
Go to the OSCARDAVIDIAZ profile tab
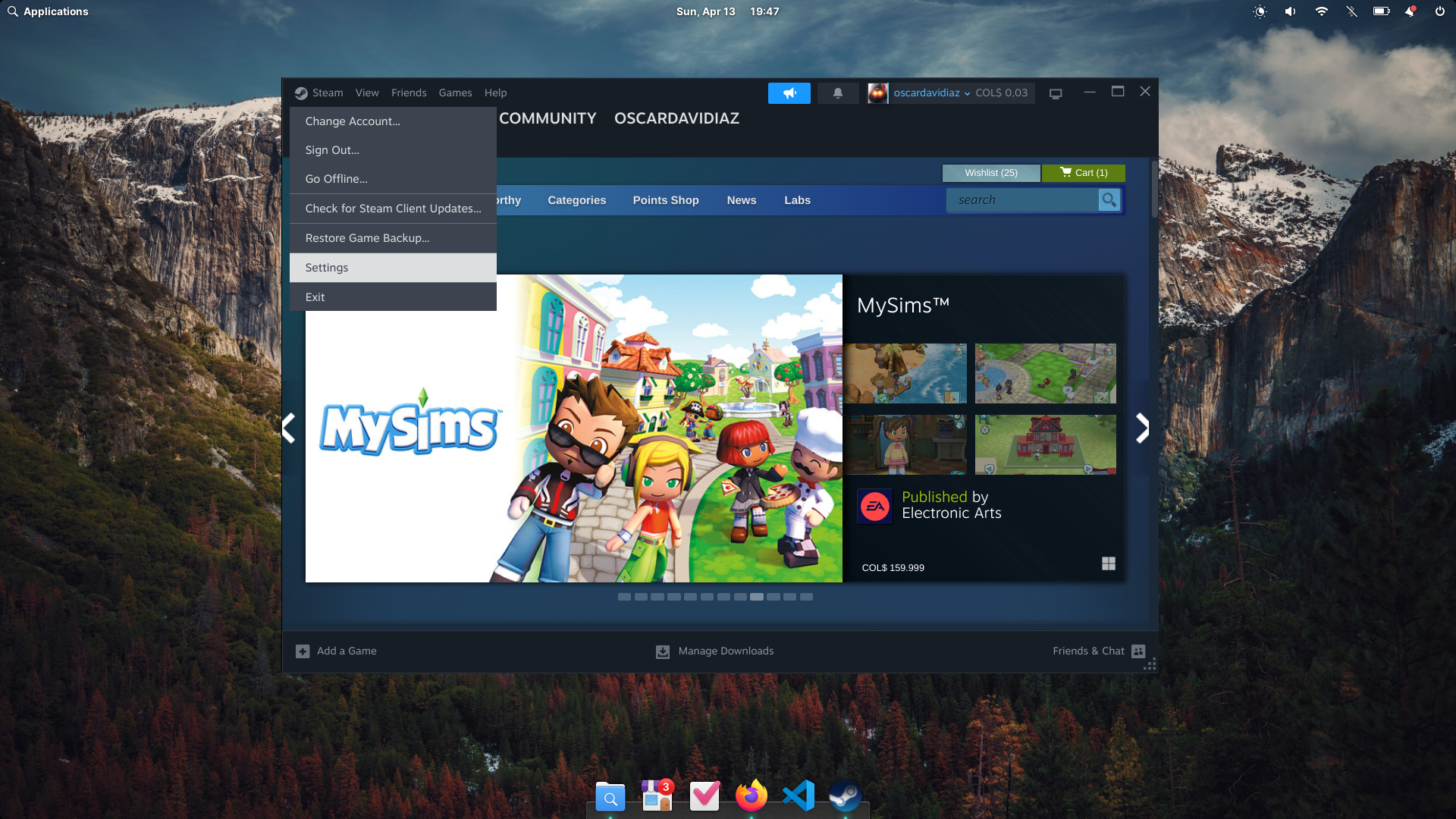(676, 118)
